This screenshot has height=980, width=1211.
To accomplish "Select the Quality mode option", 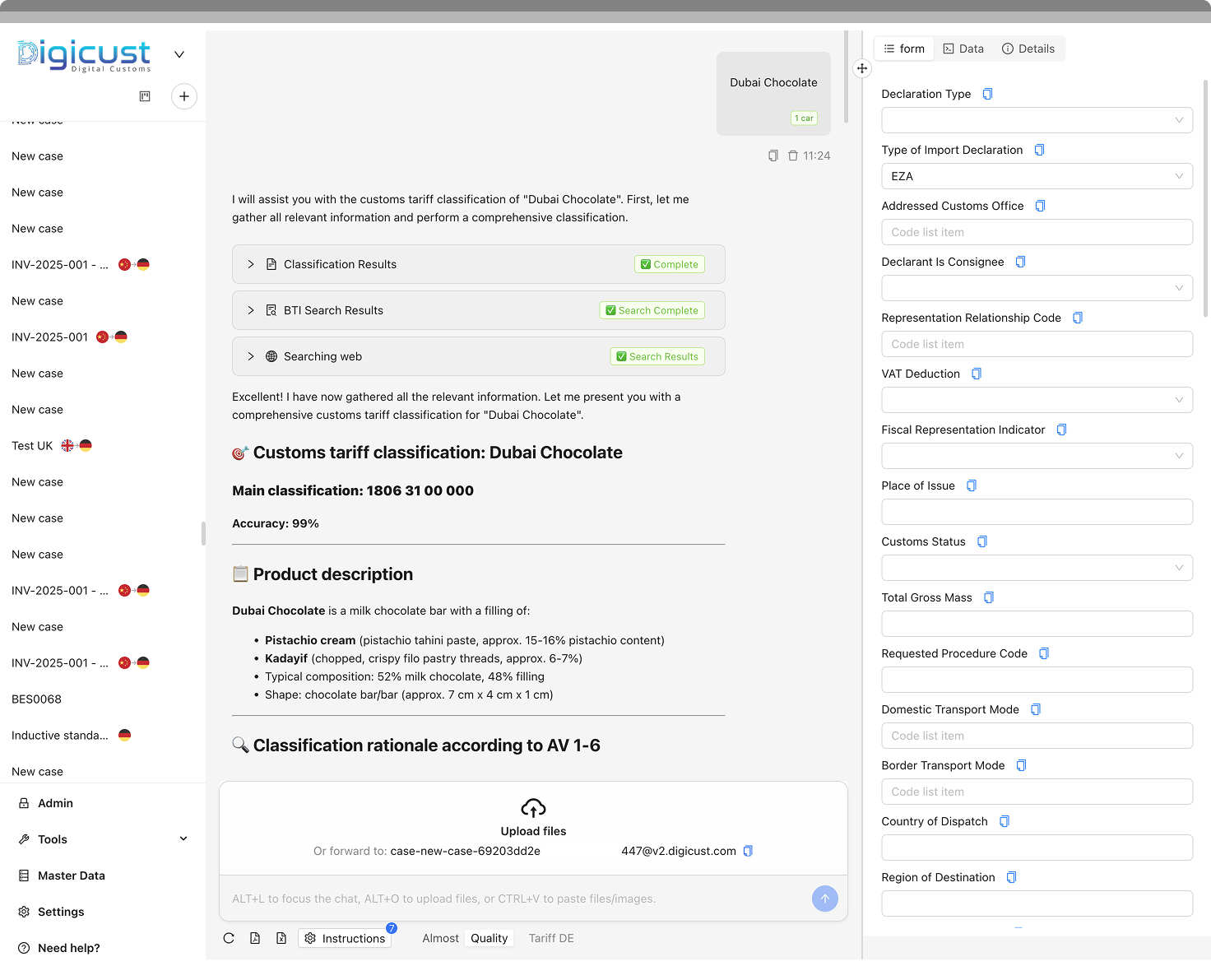I will [x=489, y=938].
